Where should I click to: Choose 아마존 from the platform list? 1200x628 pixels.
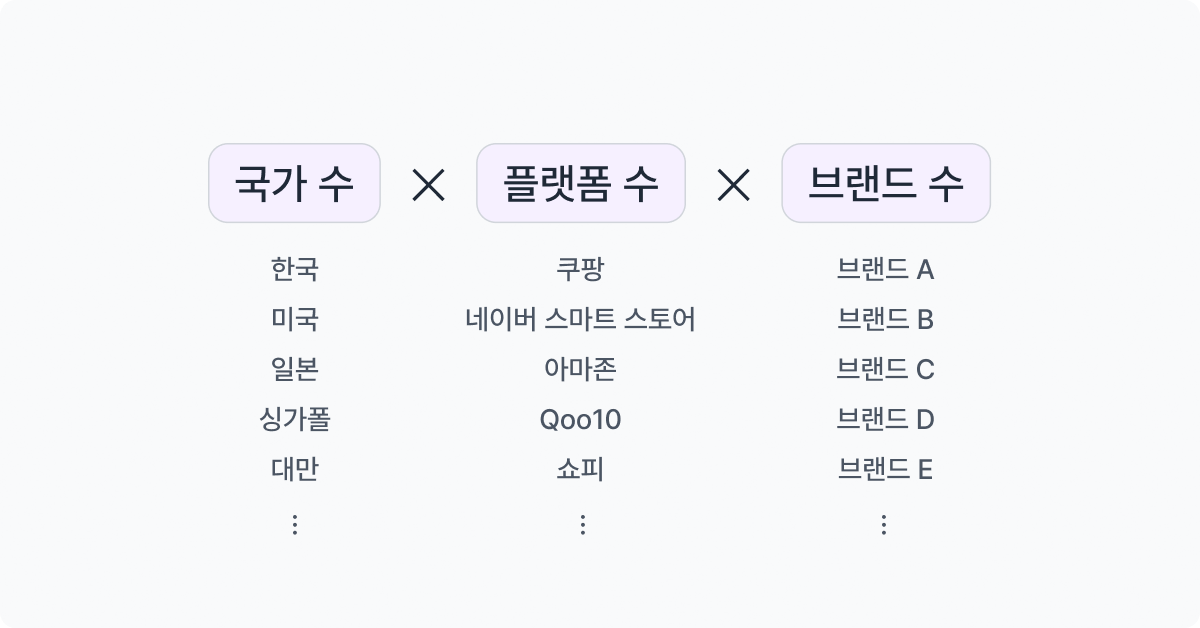581,370
